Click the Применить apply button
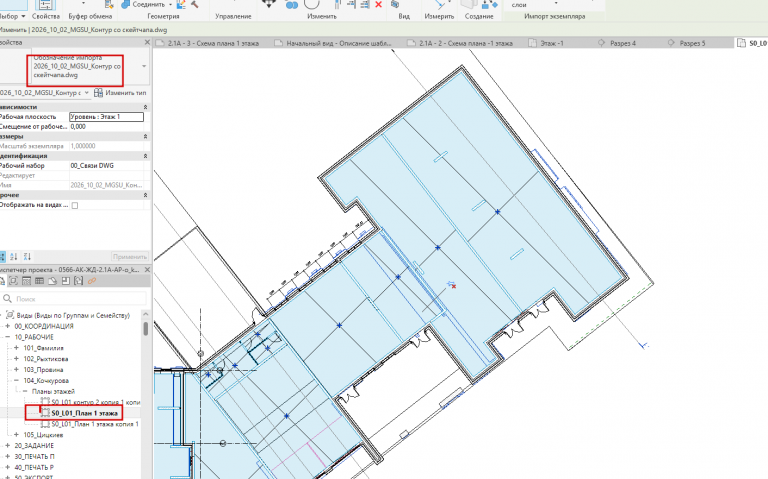This screenshot has height=479, width=768. pos(130,257)
